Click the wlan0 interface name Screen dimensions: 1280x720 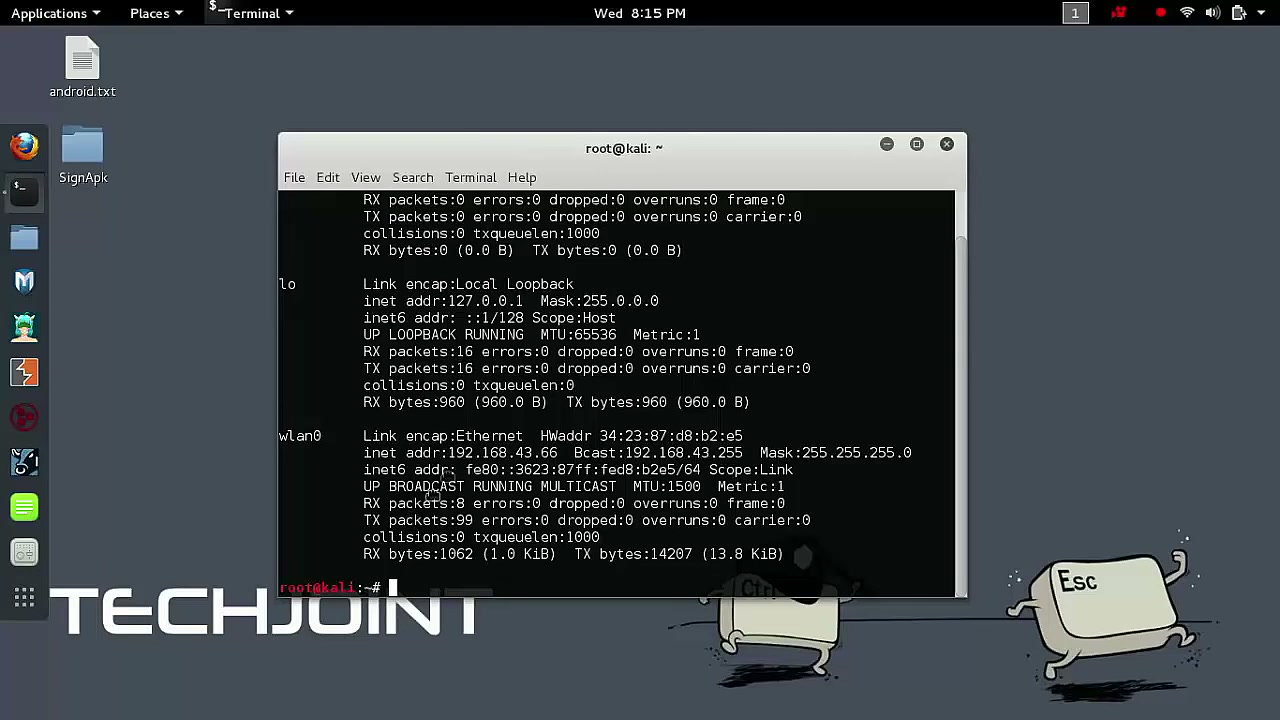click(300, 436)
